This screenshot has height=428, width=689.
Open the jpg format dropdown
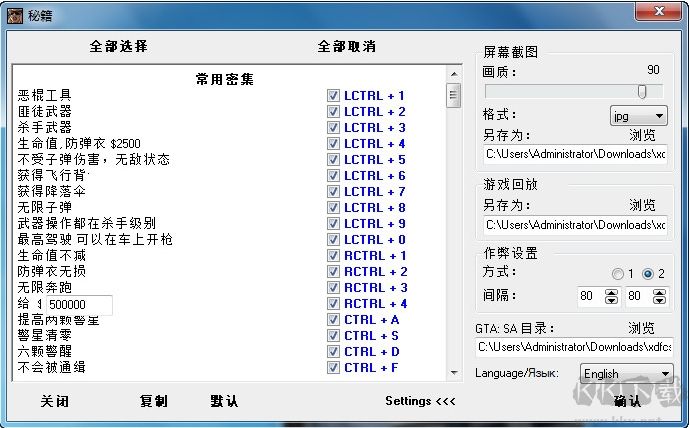click(638, 116)
